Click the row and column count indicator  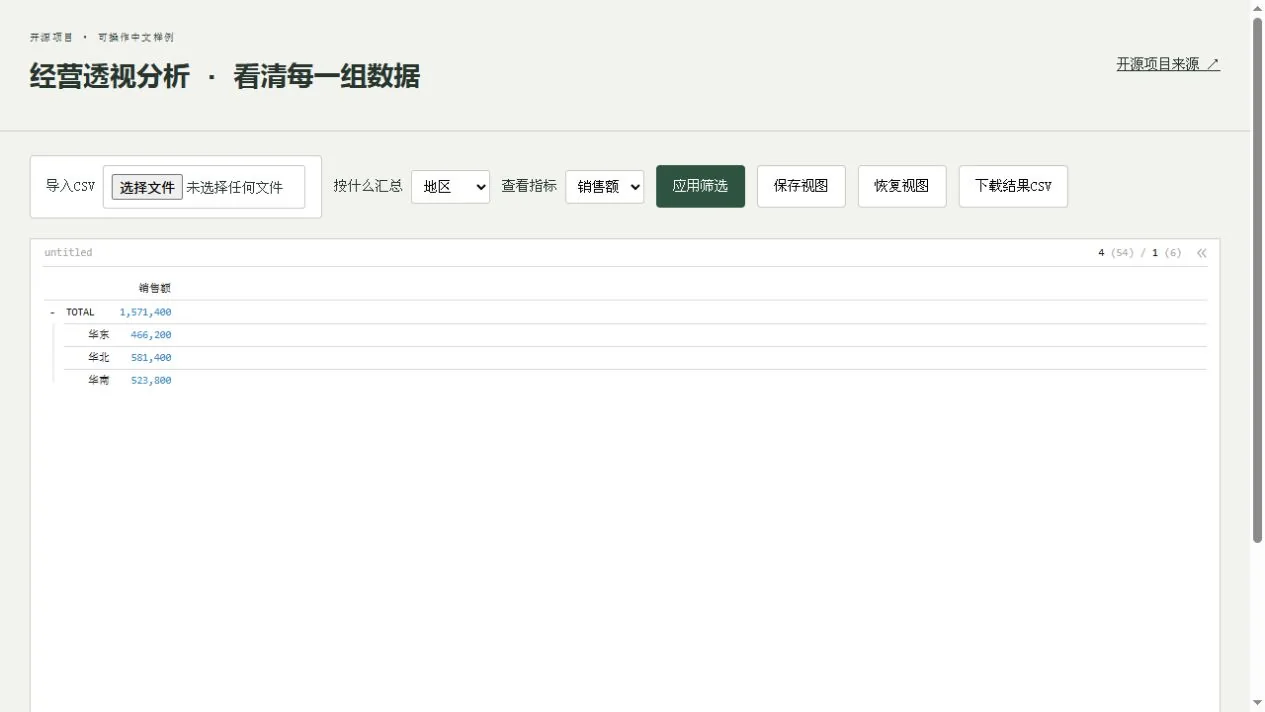[x=1140, y=253]
